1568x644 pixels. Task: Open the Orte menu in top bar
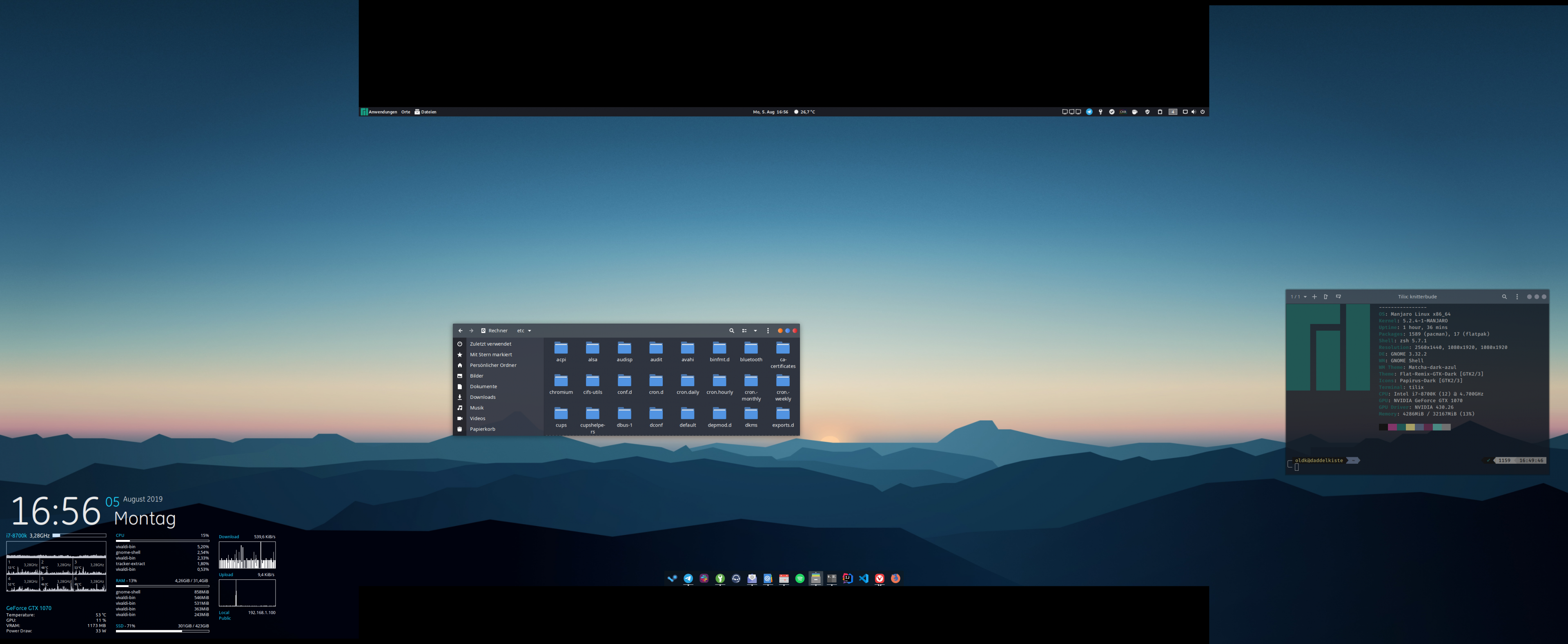point(405,112)
